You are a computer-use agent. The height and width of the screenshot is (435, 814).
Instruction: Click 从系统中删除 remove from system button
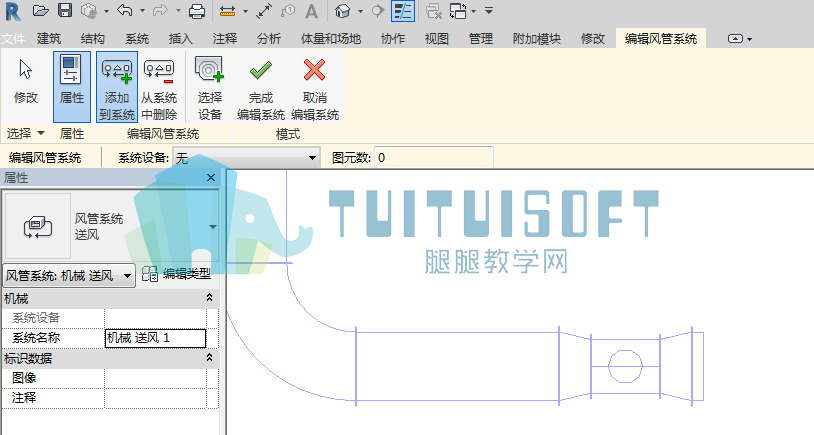159,87
